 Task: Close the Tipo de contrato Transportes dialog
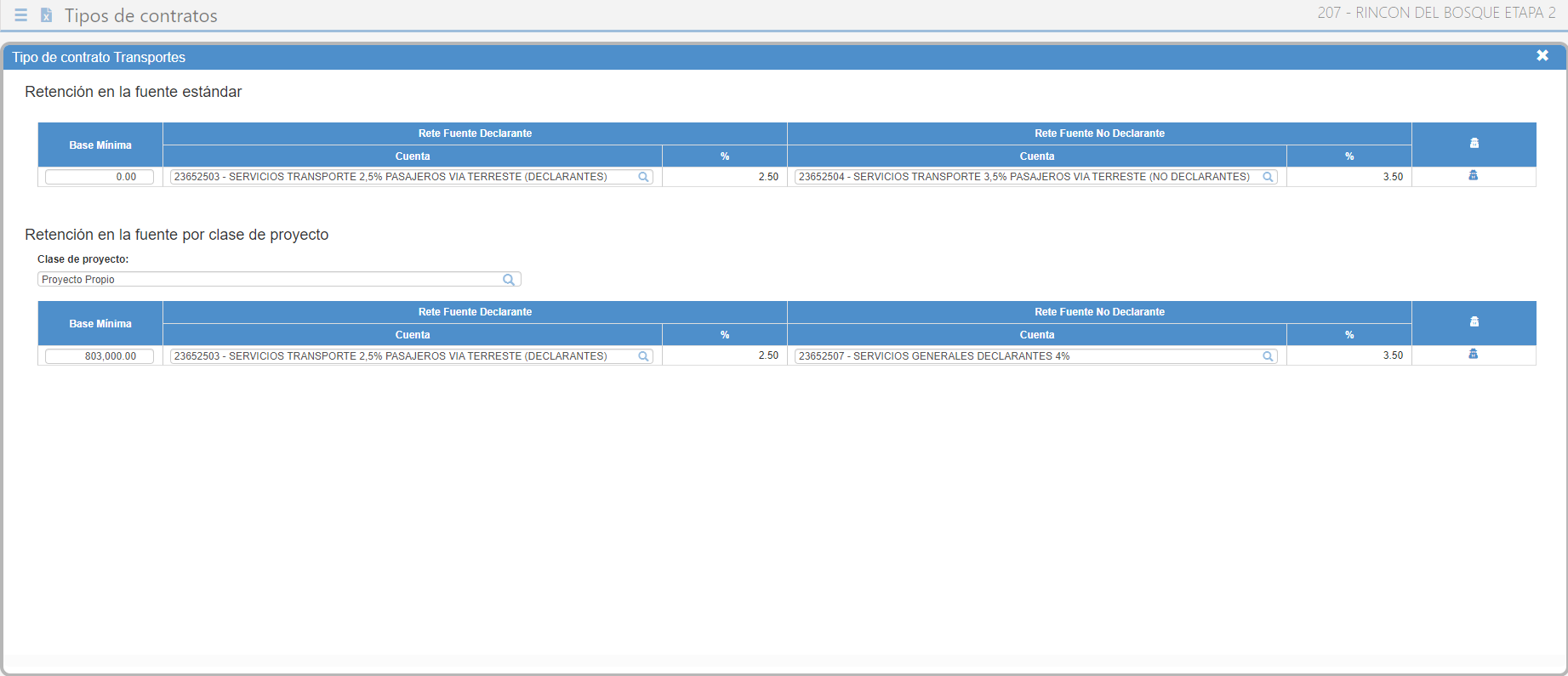1542,55
